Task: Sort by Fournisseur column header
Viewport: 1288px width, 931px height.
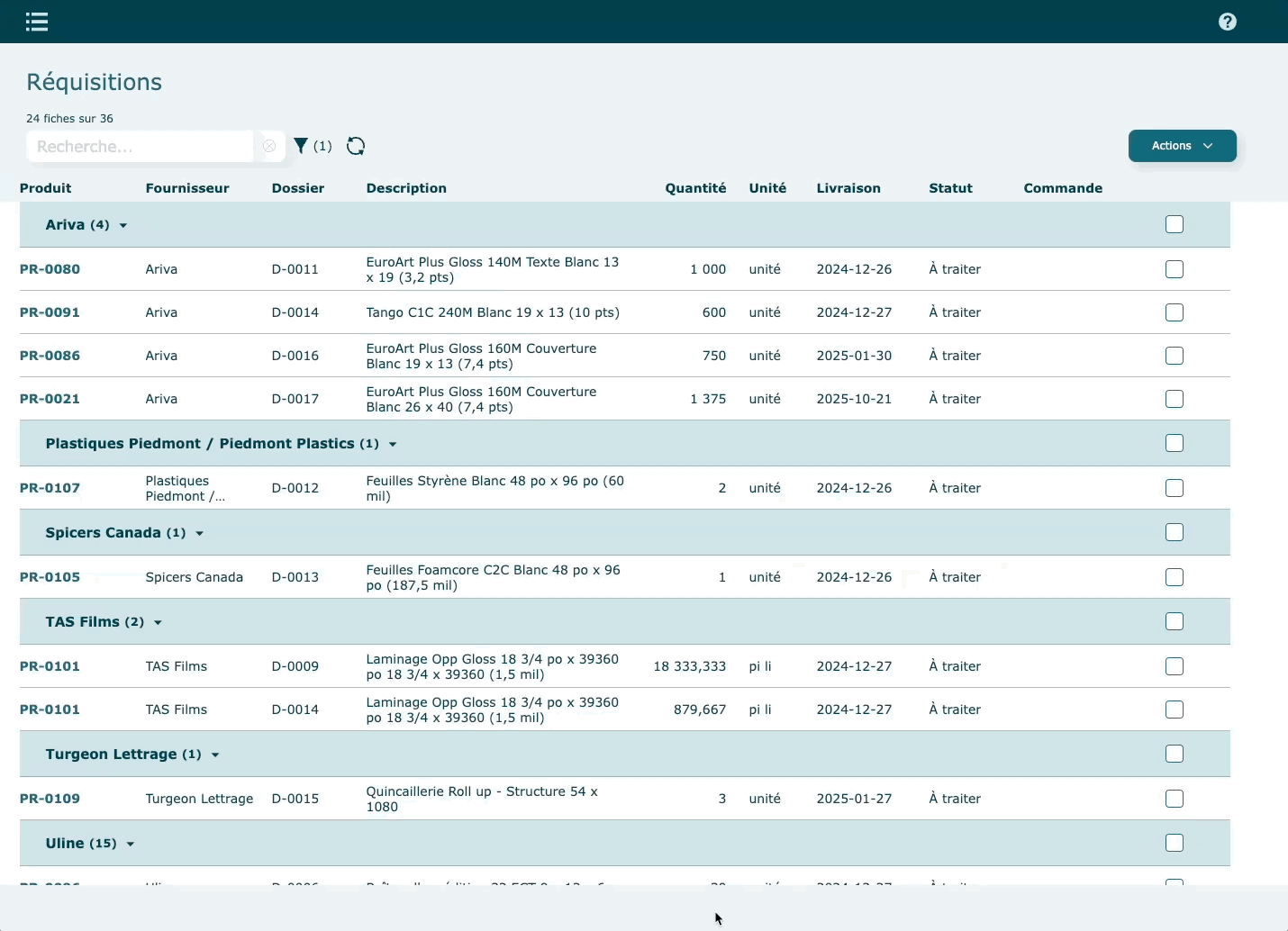Action: pyautogui.click(x=187, y=188)
